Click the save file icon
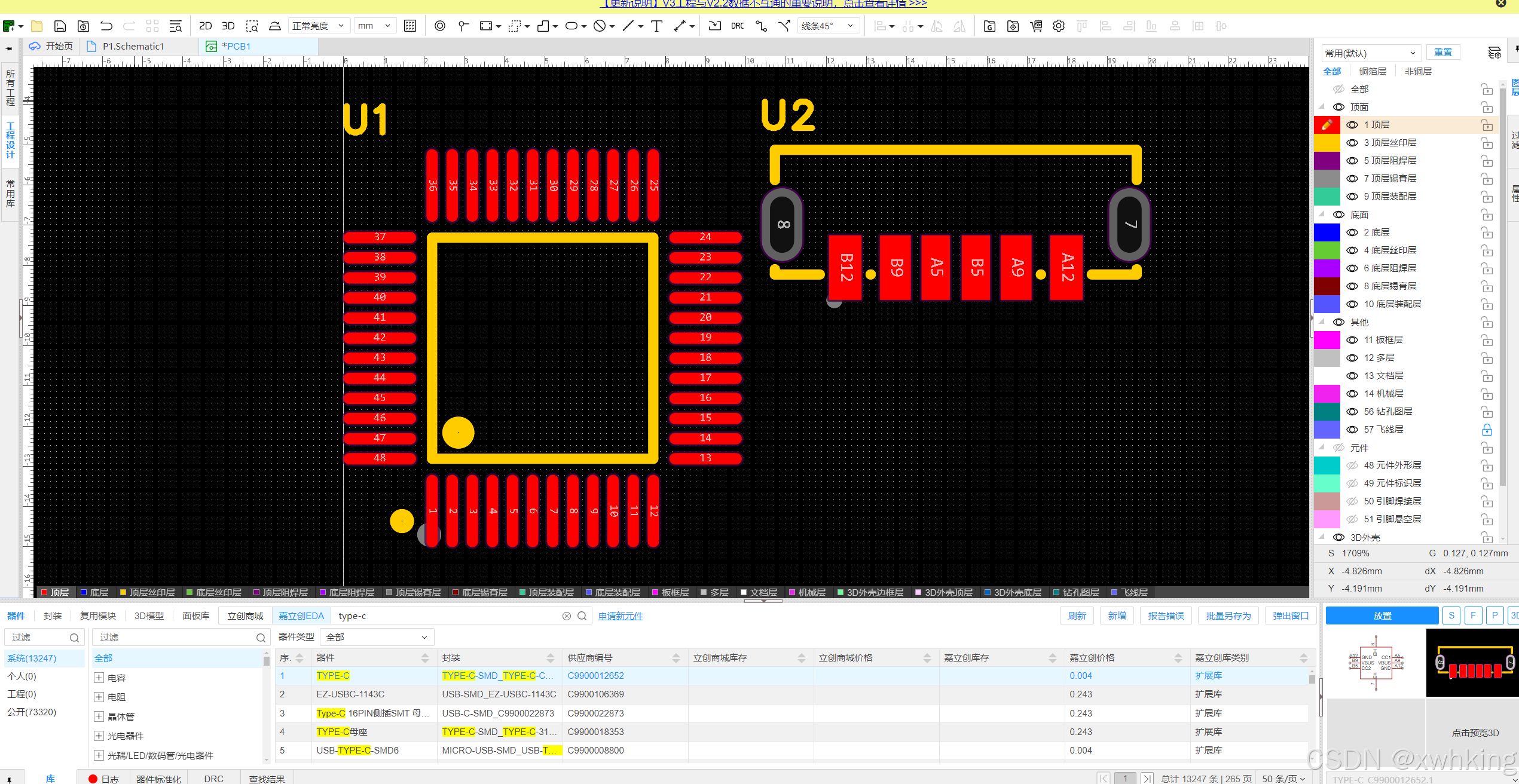 coord(60,26)
